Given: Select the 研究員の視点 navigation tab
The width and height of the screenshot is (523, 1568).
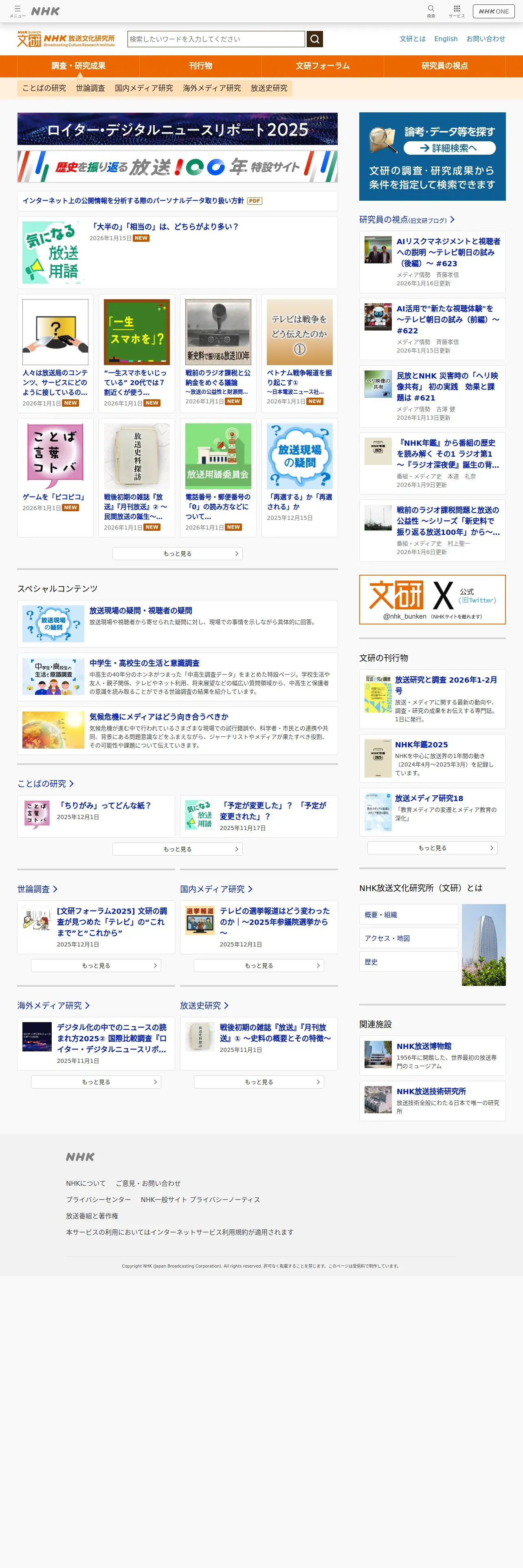Looking at the screenshot, I should coord(444,66).
